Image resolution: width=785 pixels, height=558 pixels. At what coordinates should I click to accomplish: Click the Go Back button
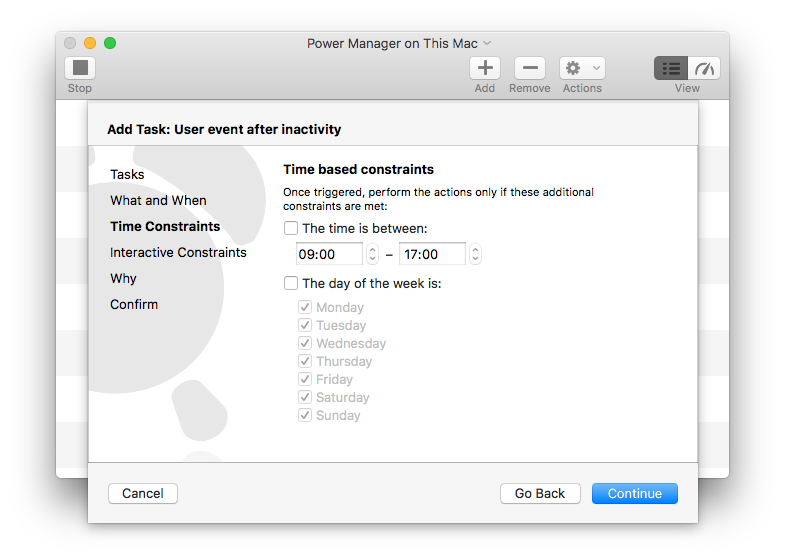[540, 493]
